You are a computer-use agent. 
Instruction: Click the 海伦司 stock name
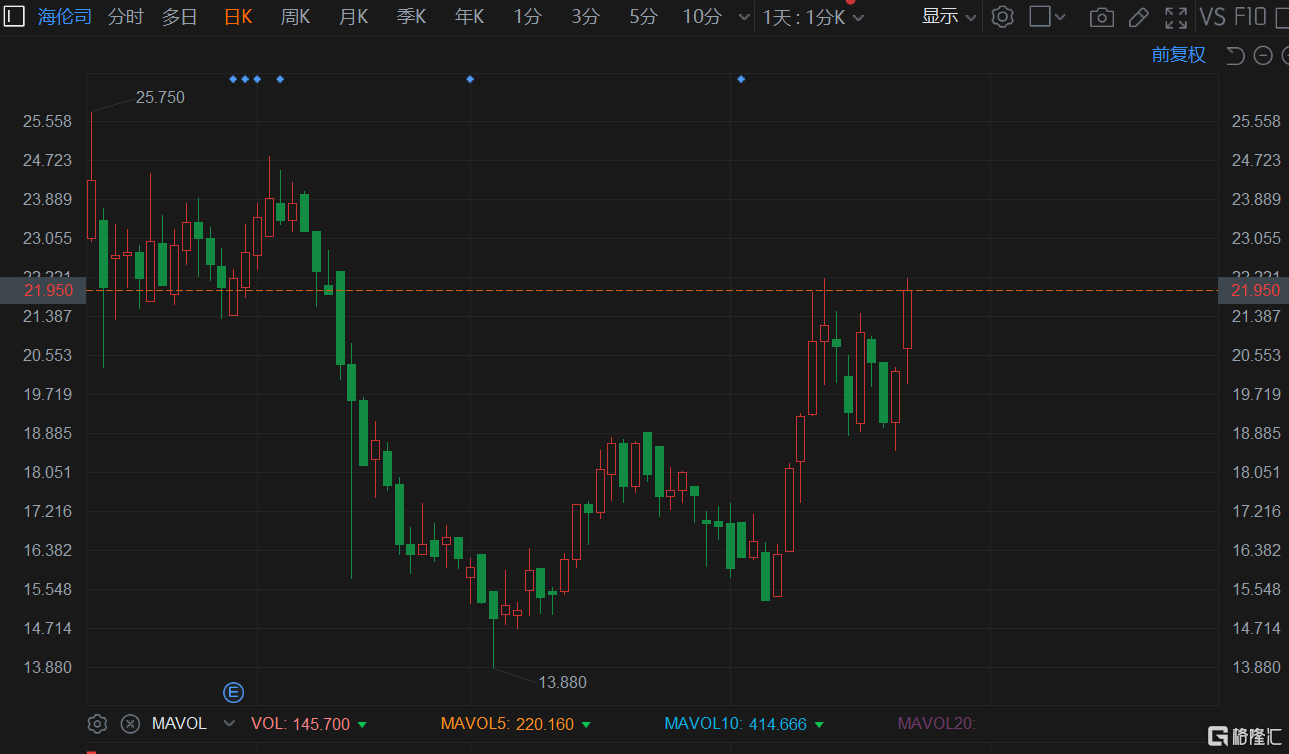(64, 16)
